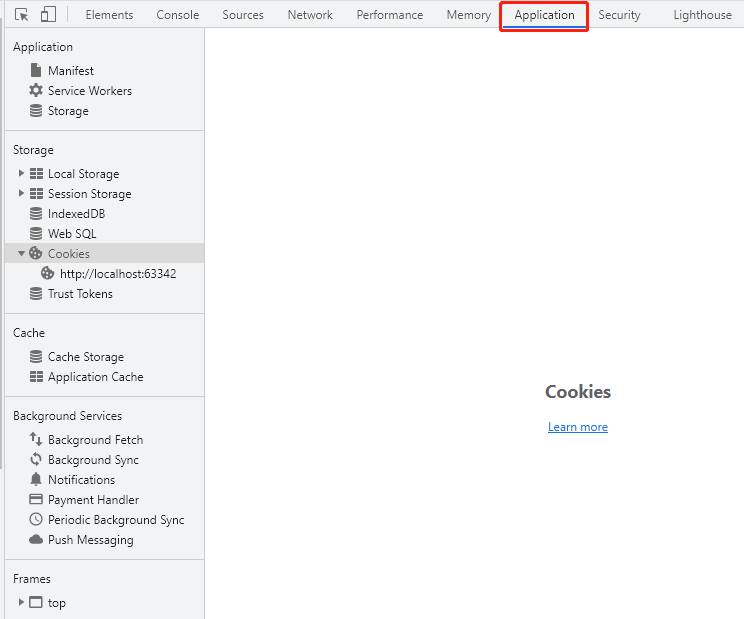This screenshot has height=619, width=744.
Task: Click the Local Storage grid icon
Action: [36, 174]
